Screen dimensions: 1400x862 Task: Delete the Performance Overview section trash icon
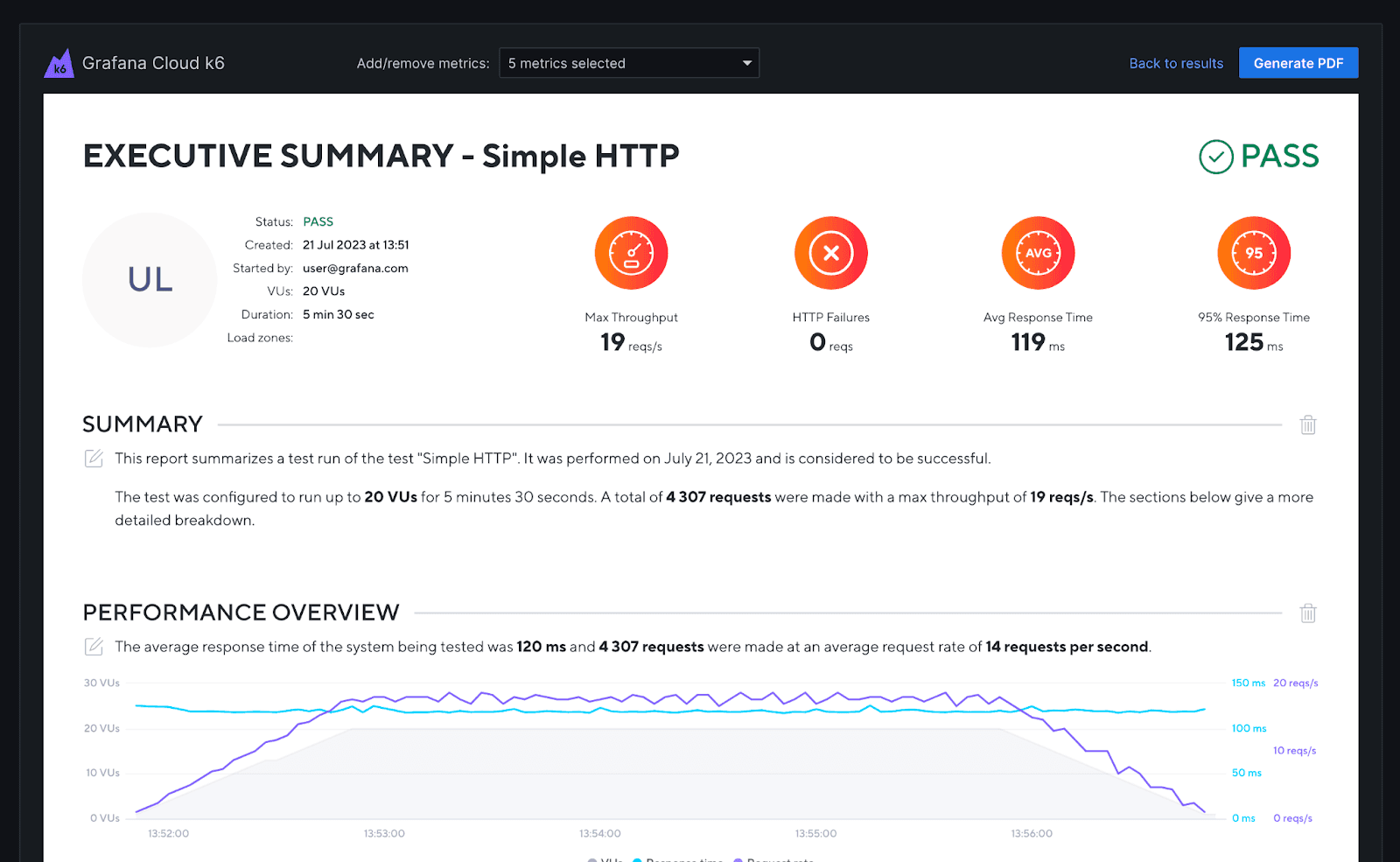click(x=1307, y=613)
